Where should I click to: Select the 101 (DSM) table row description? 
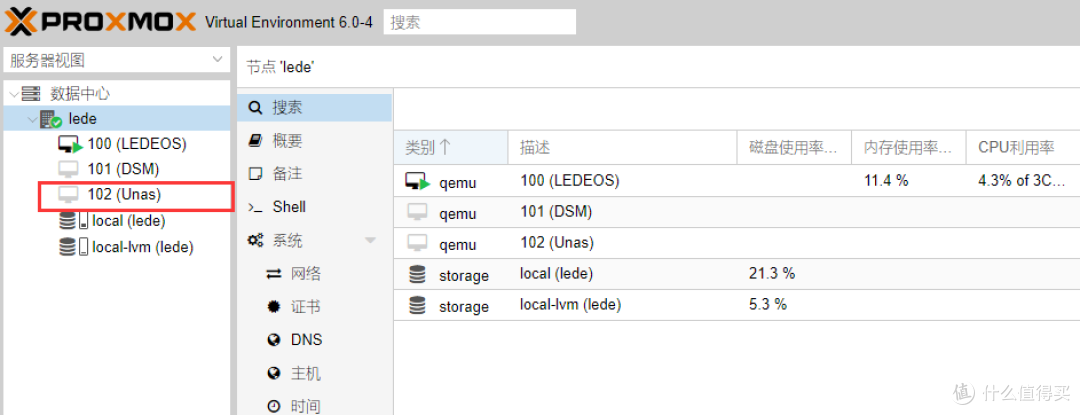(x=556, y=212)
